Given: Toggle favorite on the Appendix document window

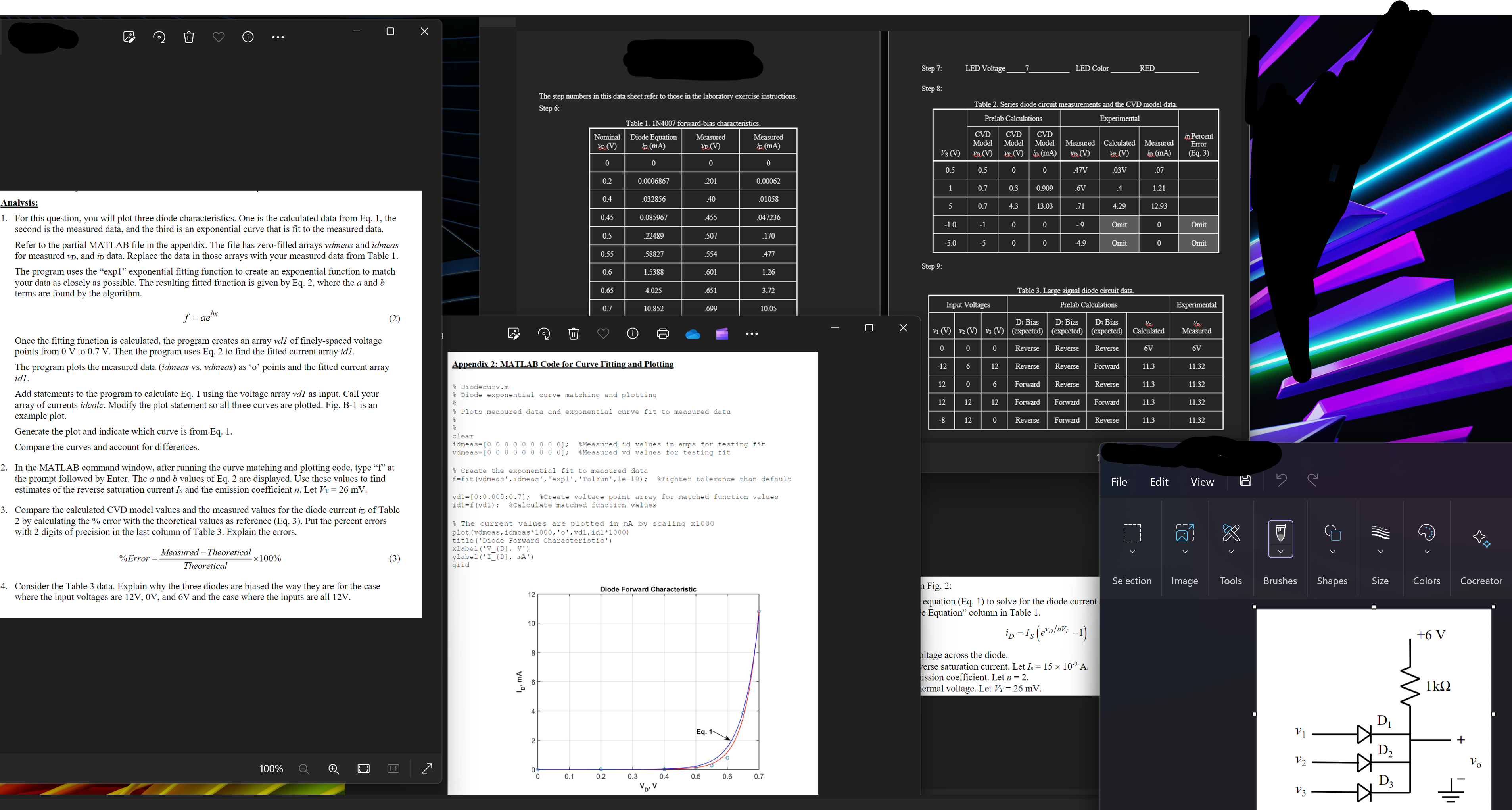Looking at the screenshot, I should [603, 334].
